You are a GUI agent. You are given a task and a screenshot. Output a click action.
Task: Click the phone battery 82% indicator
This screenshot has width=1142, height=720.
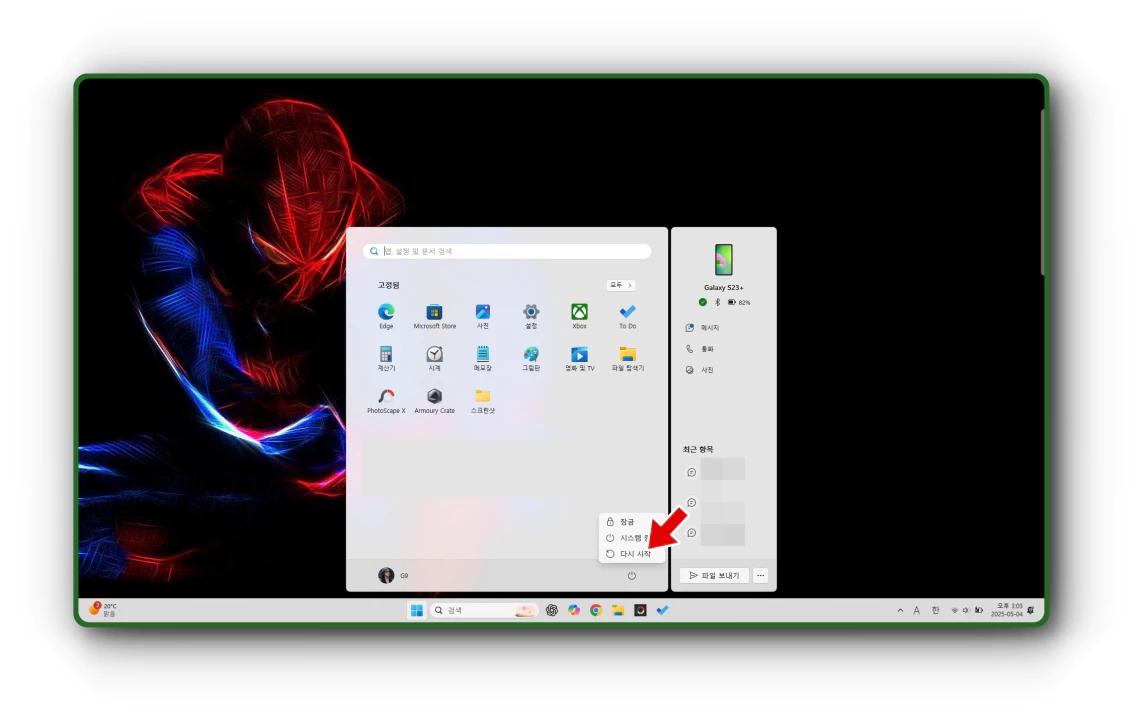[x=739, y=302]
